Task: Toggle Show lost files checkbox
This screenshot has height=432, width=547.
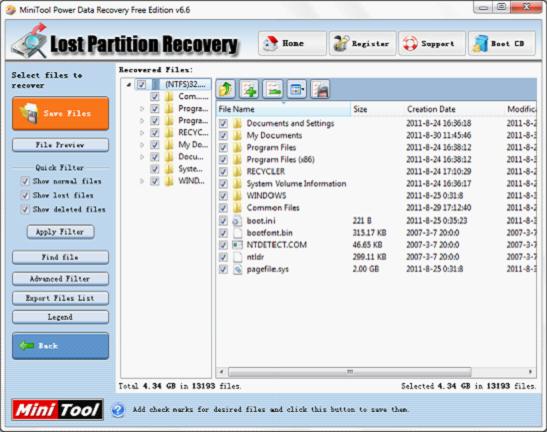Action: (24, 195)
